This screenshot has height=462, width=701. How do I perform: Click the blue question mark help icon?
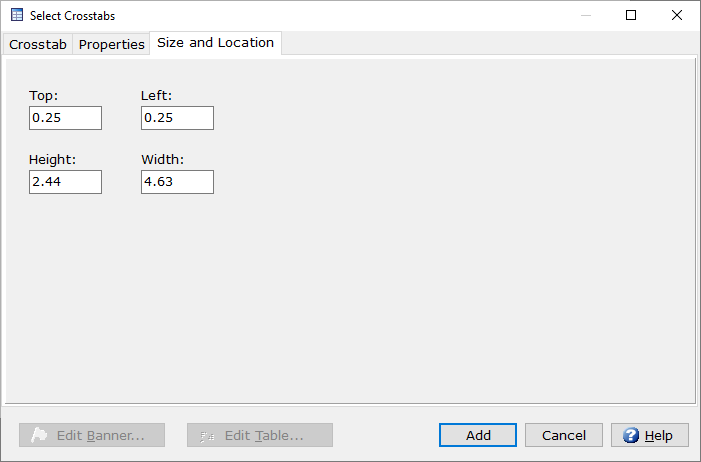click(631, 435)
